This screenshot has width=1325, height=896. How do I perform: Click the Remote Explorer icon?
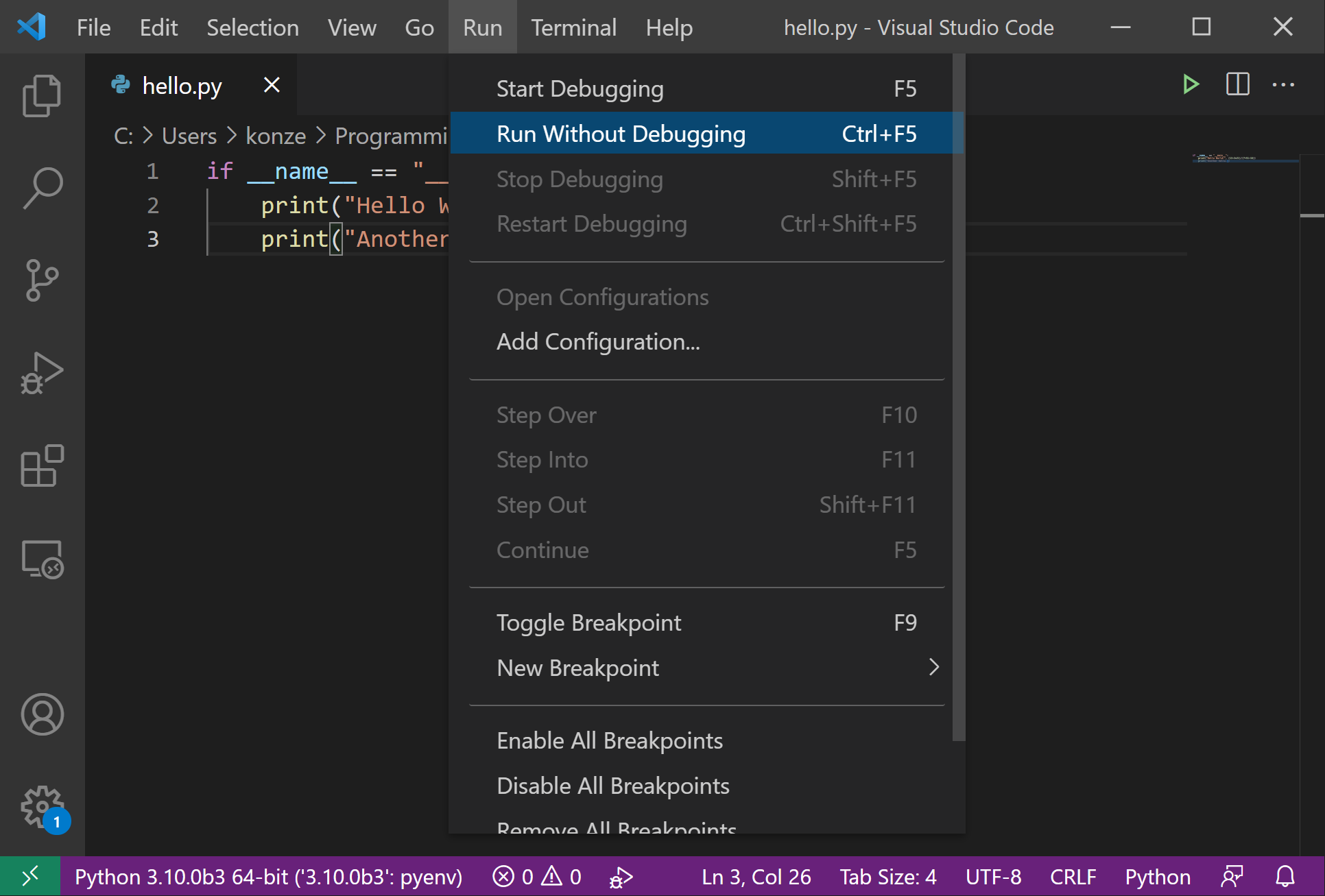click(x=43, y=559)
